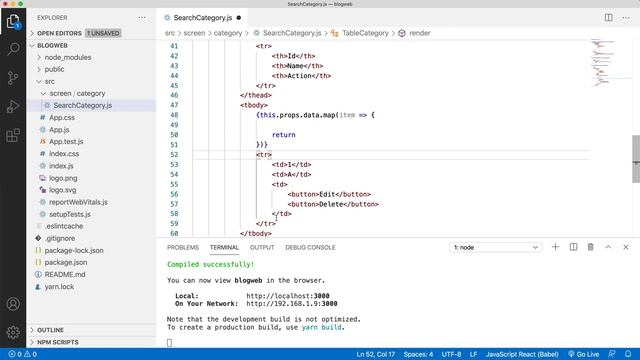
Task: Change indentation via Spaces: 4
Action: click(418, 354)
